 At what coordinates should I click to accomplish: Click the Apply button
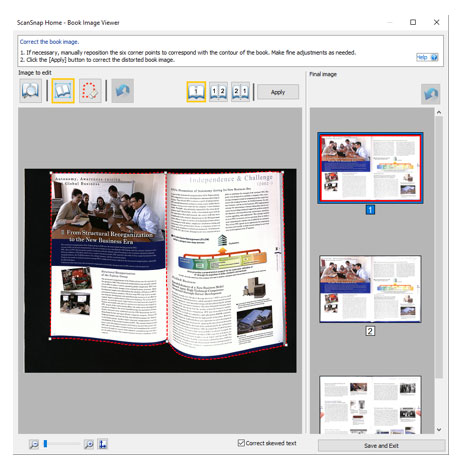click(278, 92)
